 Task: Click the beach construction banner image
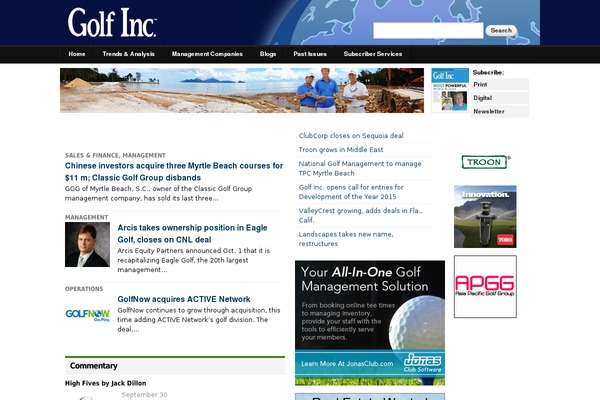coord(242,90)
